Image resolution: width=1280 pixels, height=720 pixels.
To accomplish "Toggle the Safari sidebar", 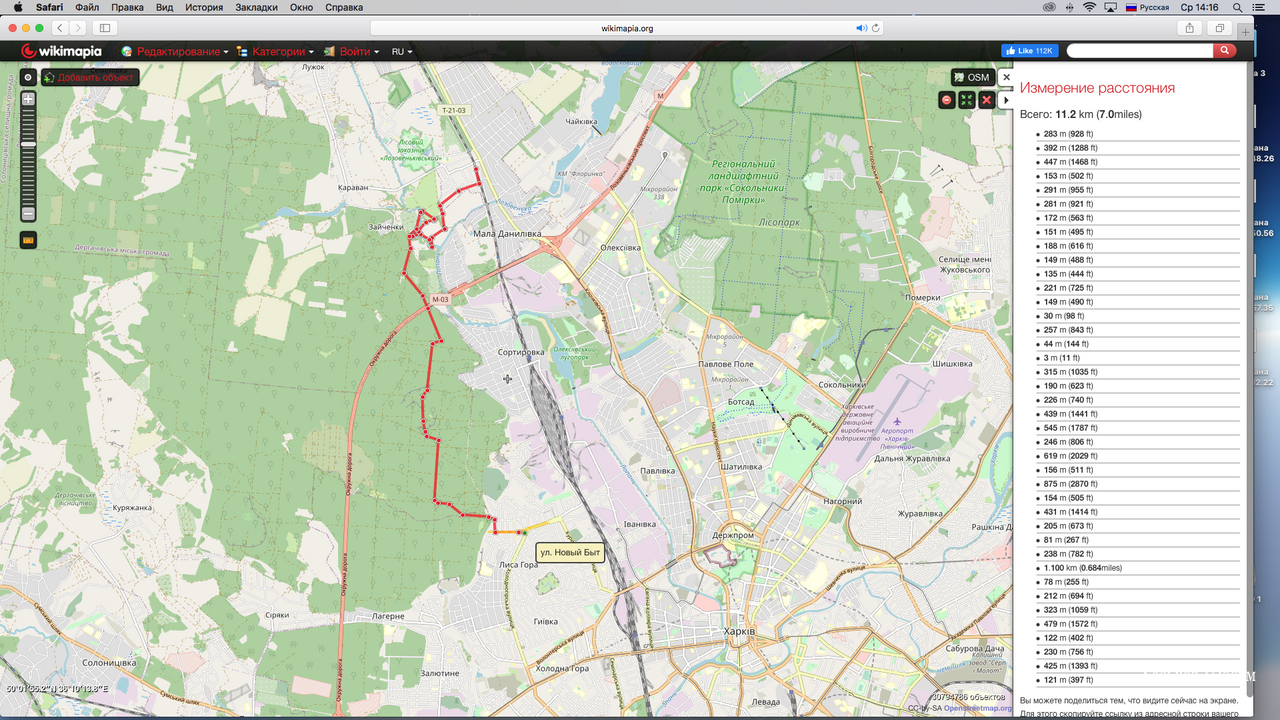I will click(x=105, y=28).
